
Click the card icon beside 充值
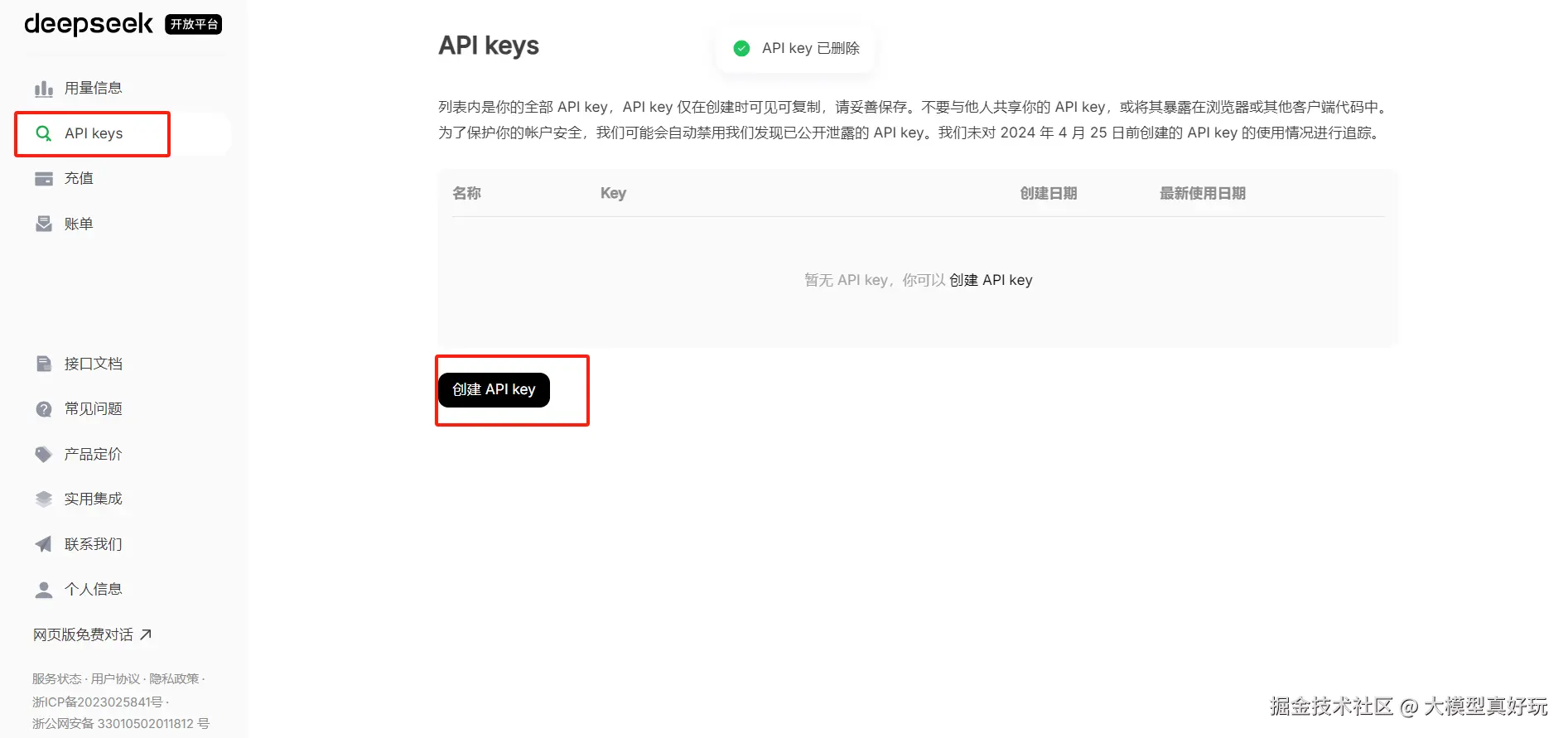(x=44, y=179)
